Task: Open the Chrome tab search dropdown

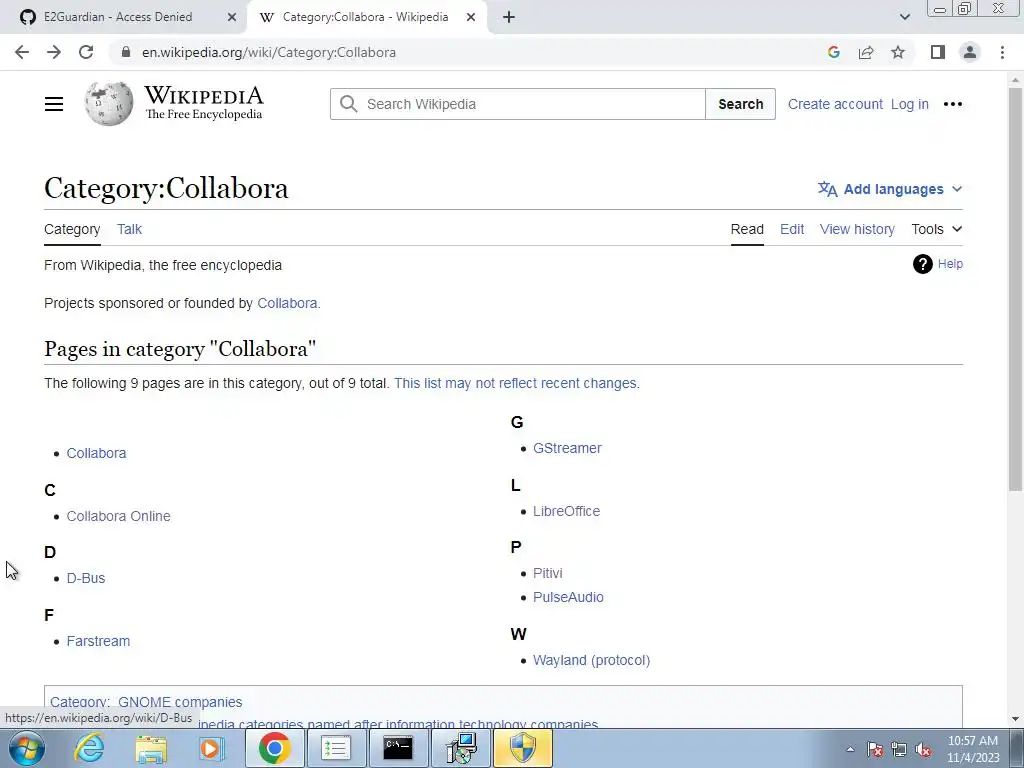Action: click(x=904, y=17)
